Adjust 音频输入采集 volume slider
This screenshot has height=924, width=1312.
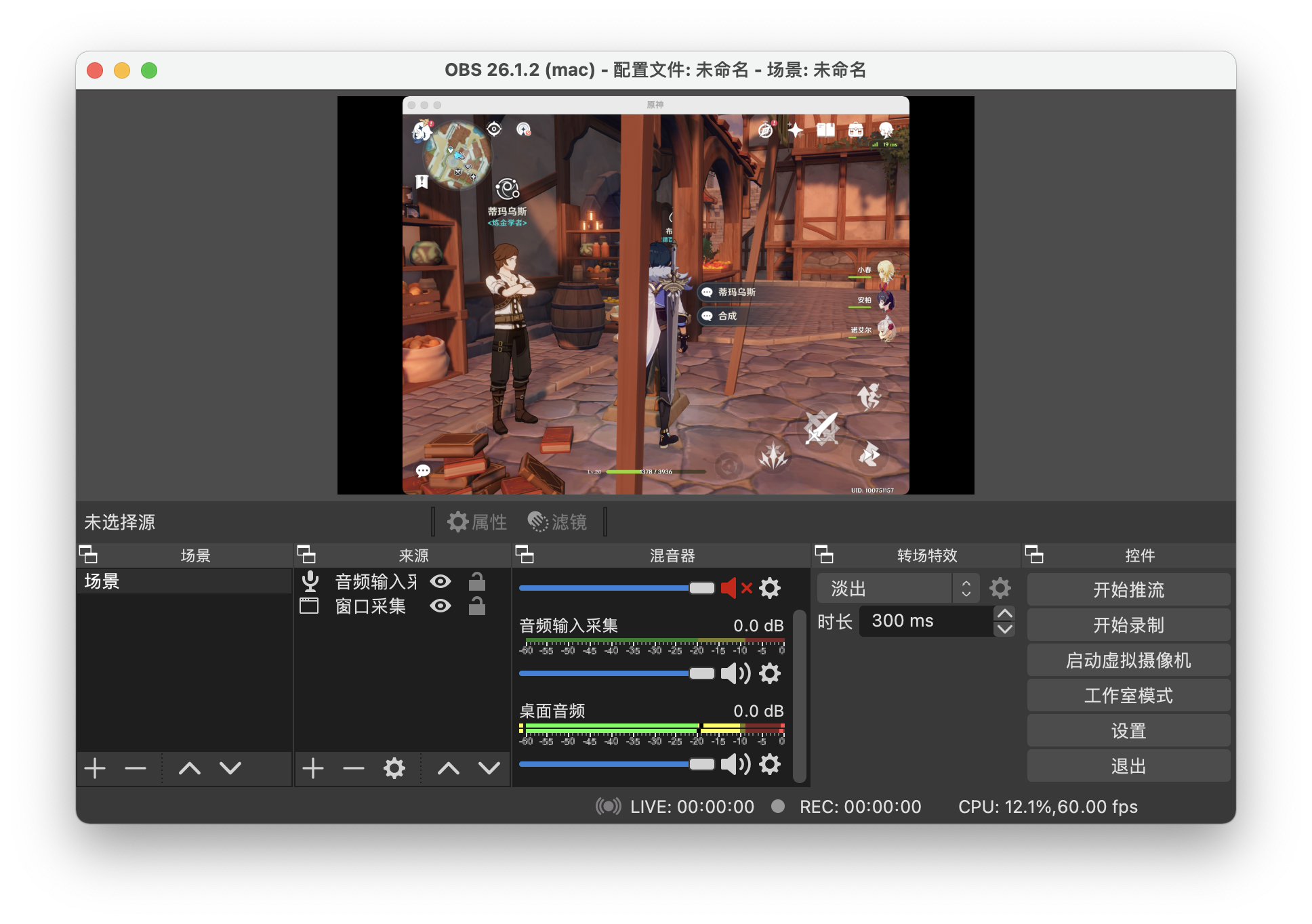617,673
